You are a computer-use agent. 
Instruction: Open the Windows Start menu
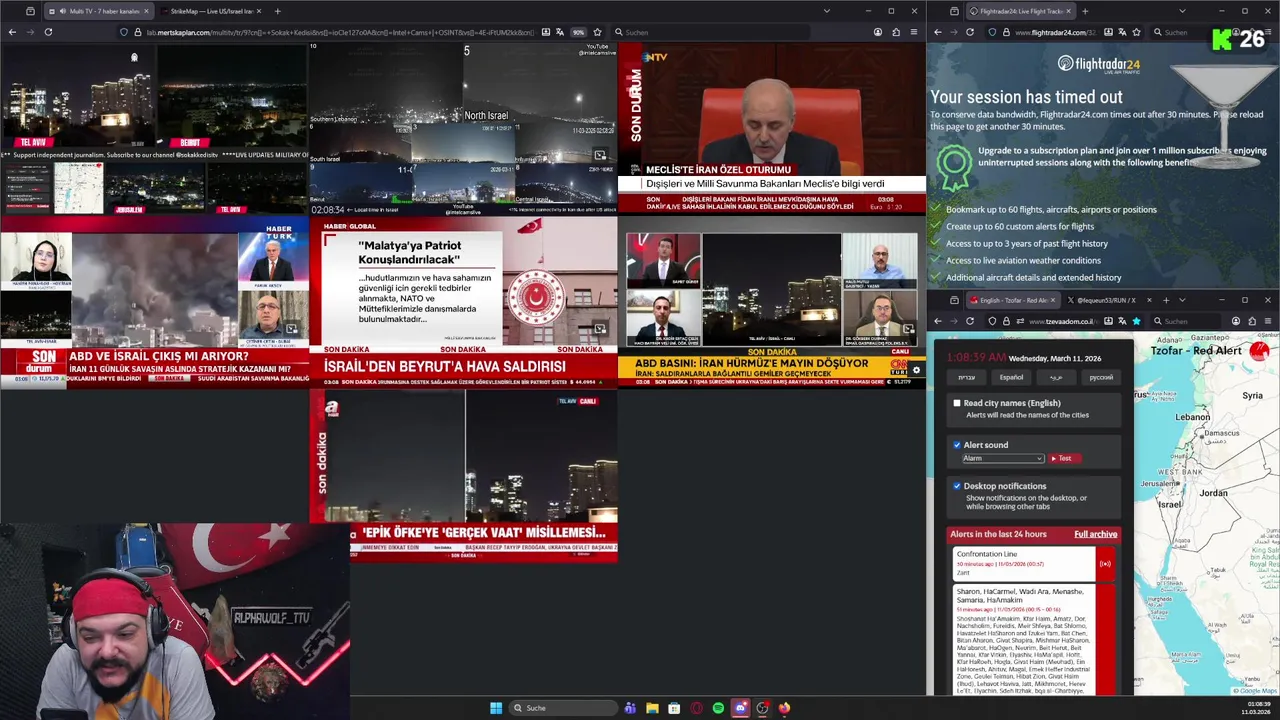496,708
